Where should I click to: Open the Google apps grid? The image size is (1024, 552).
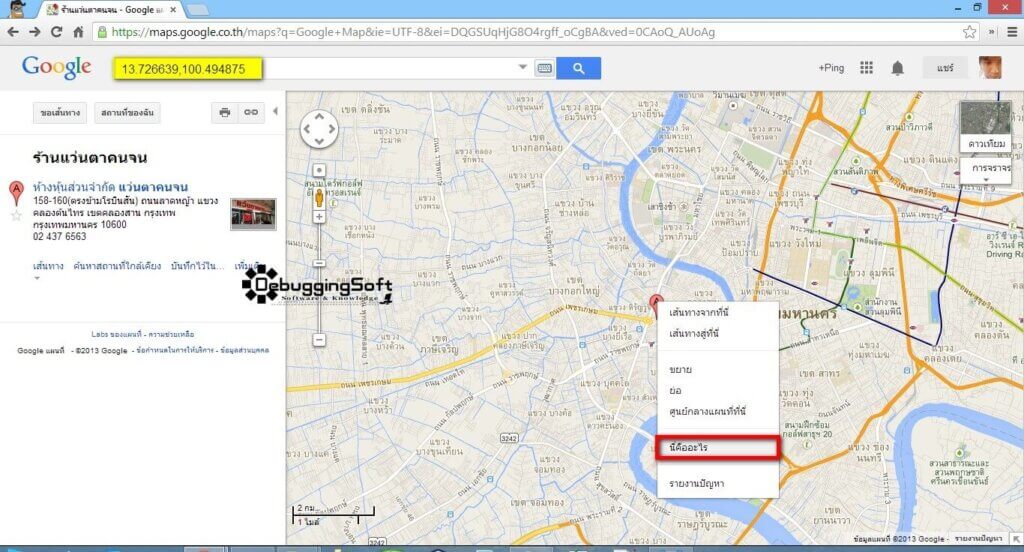(866, 68)
